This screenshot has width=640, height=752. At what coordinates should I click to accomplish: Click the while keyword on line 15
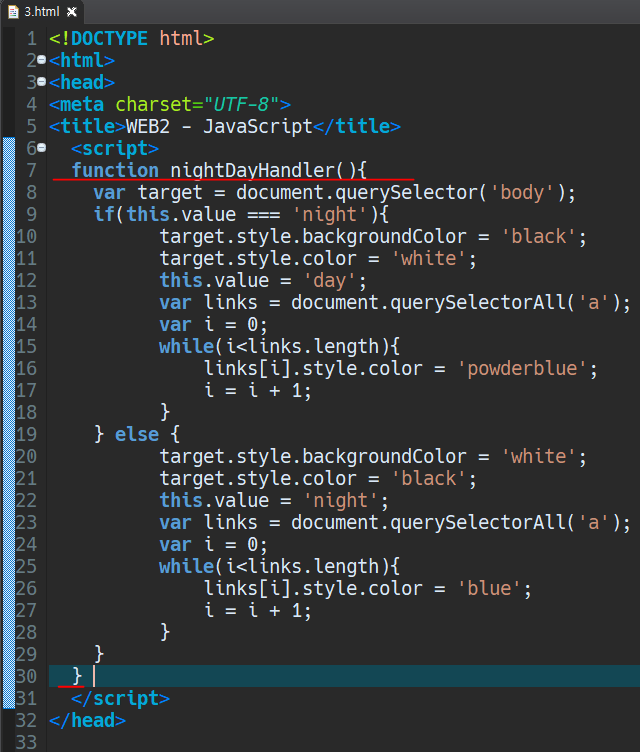187,347
